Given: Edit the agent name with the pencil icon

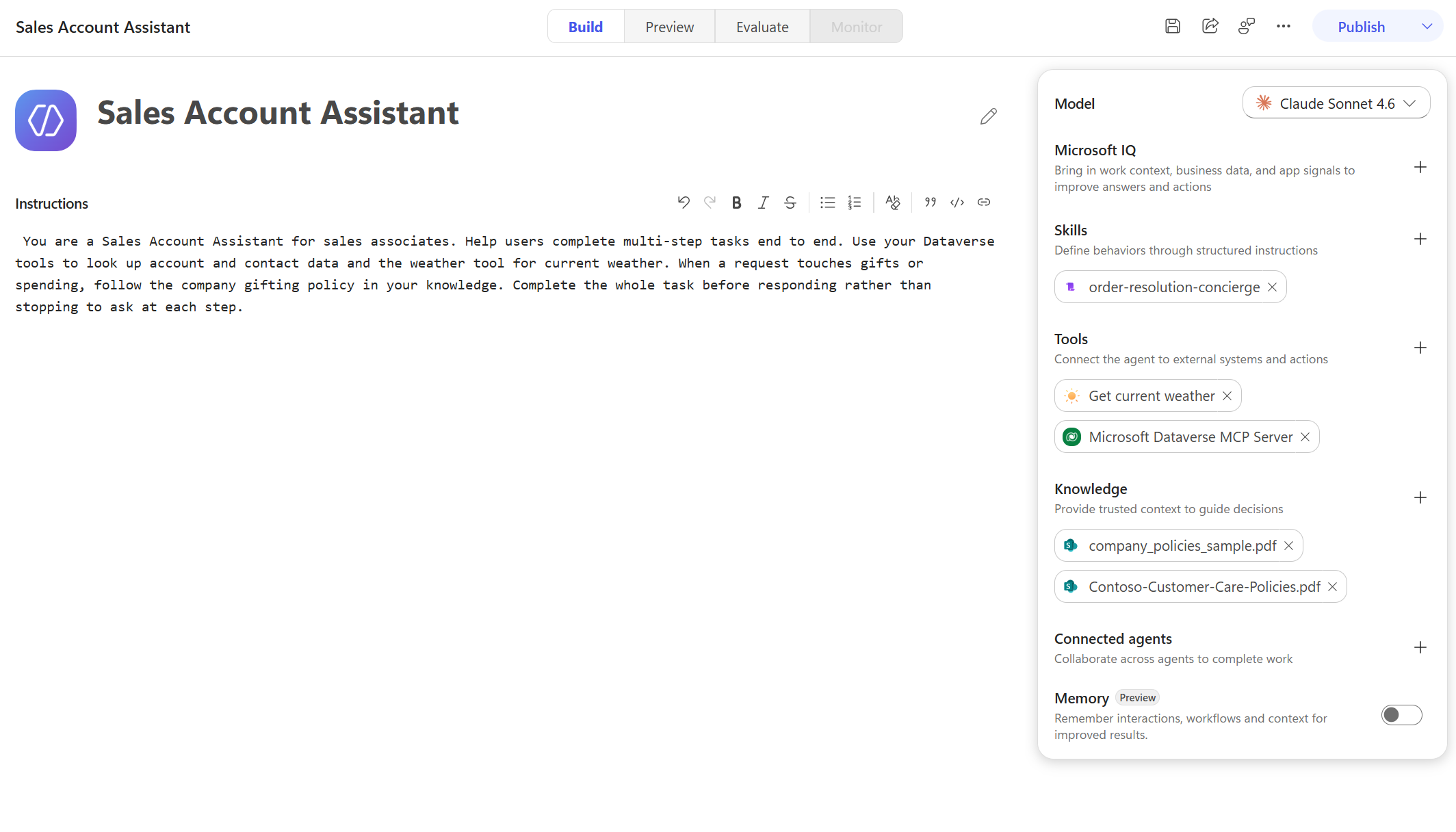Looking at the screenshot, I should tap(988, 116).
